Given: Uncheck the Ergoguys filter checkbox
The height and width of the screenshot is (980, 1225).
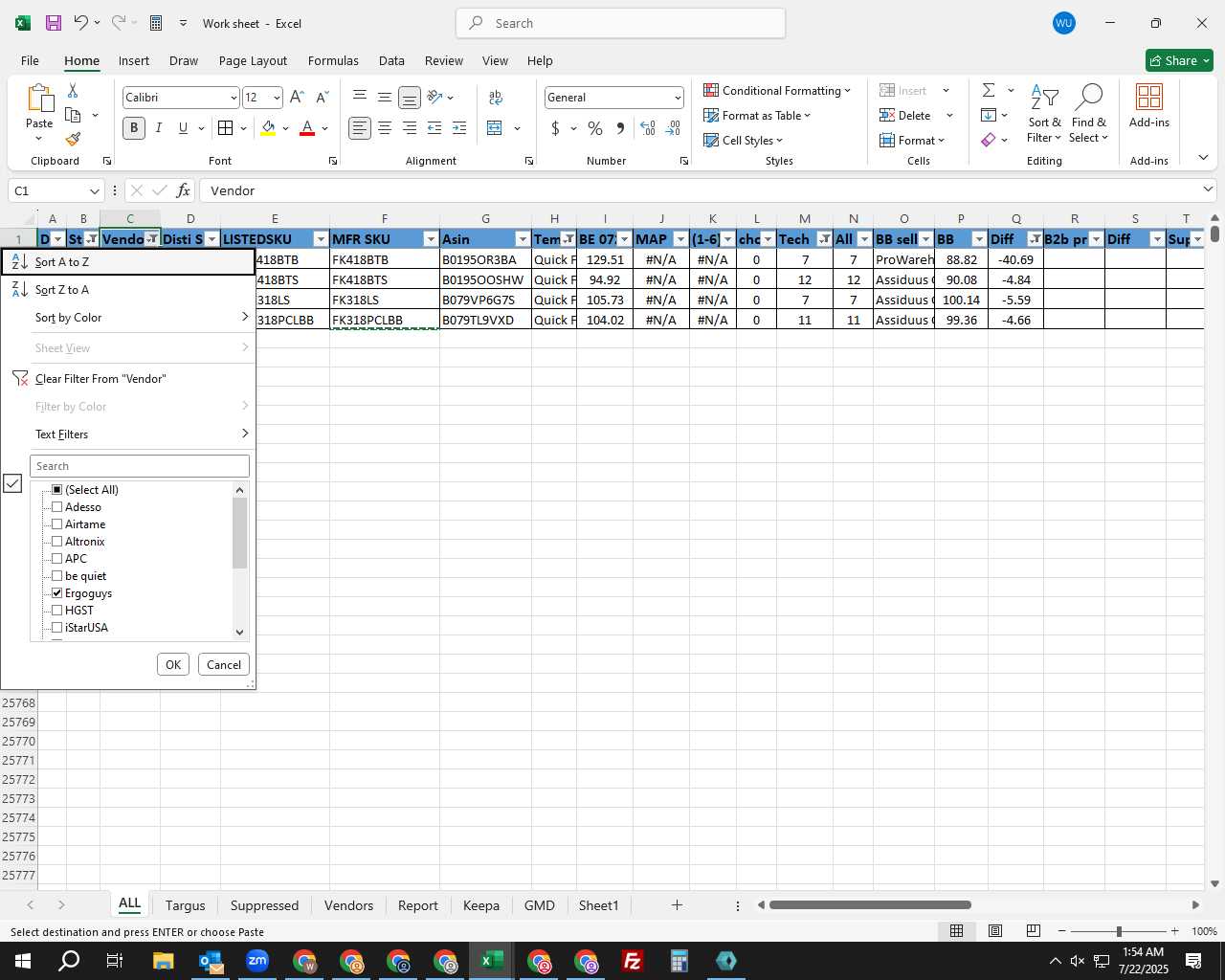Looking at the screenshot, I should point(56,592).
